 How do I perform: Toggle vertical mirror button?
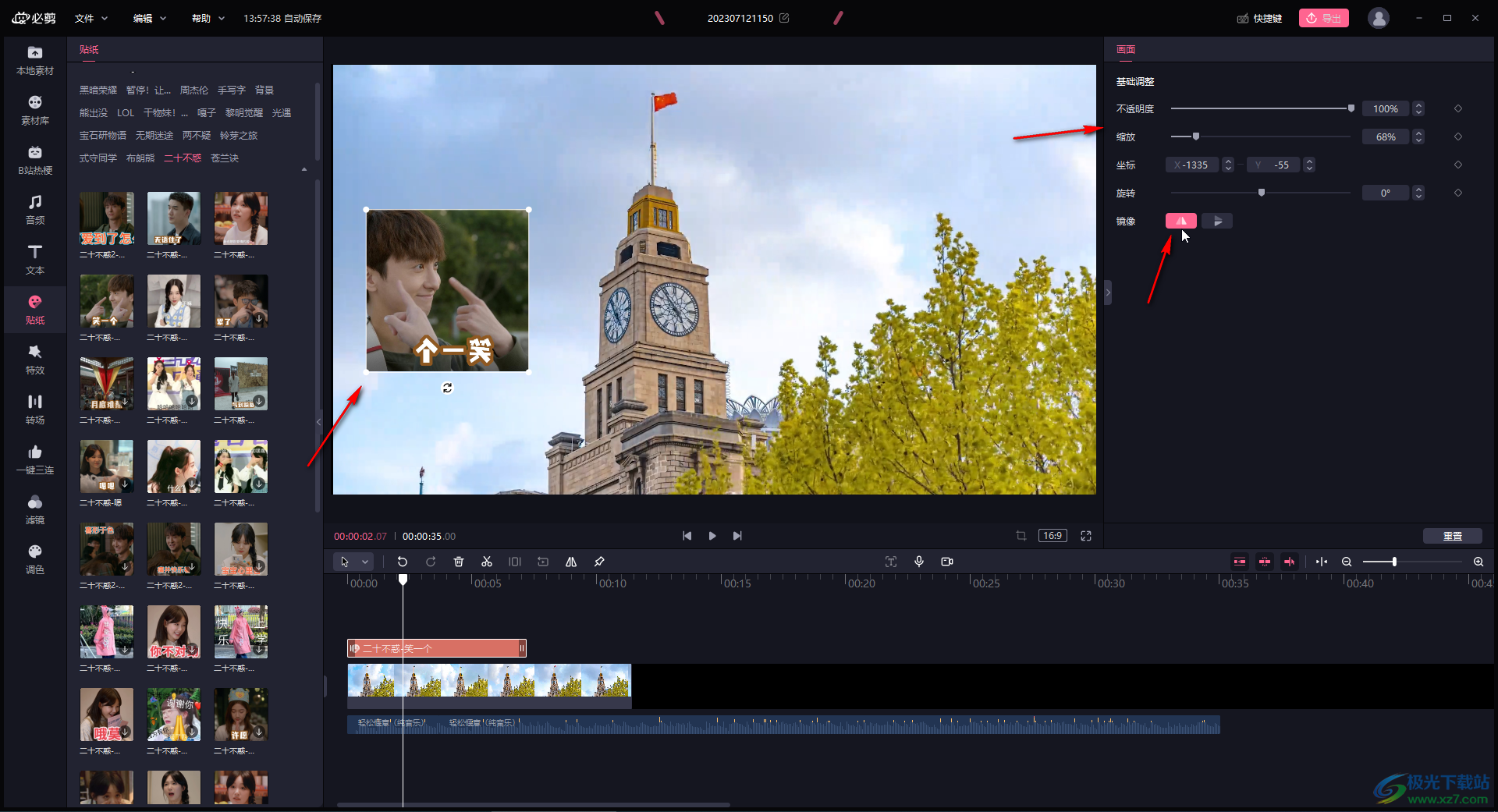1217,222
